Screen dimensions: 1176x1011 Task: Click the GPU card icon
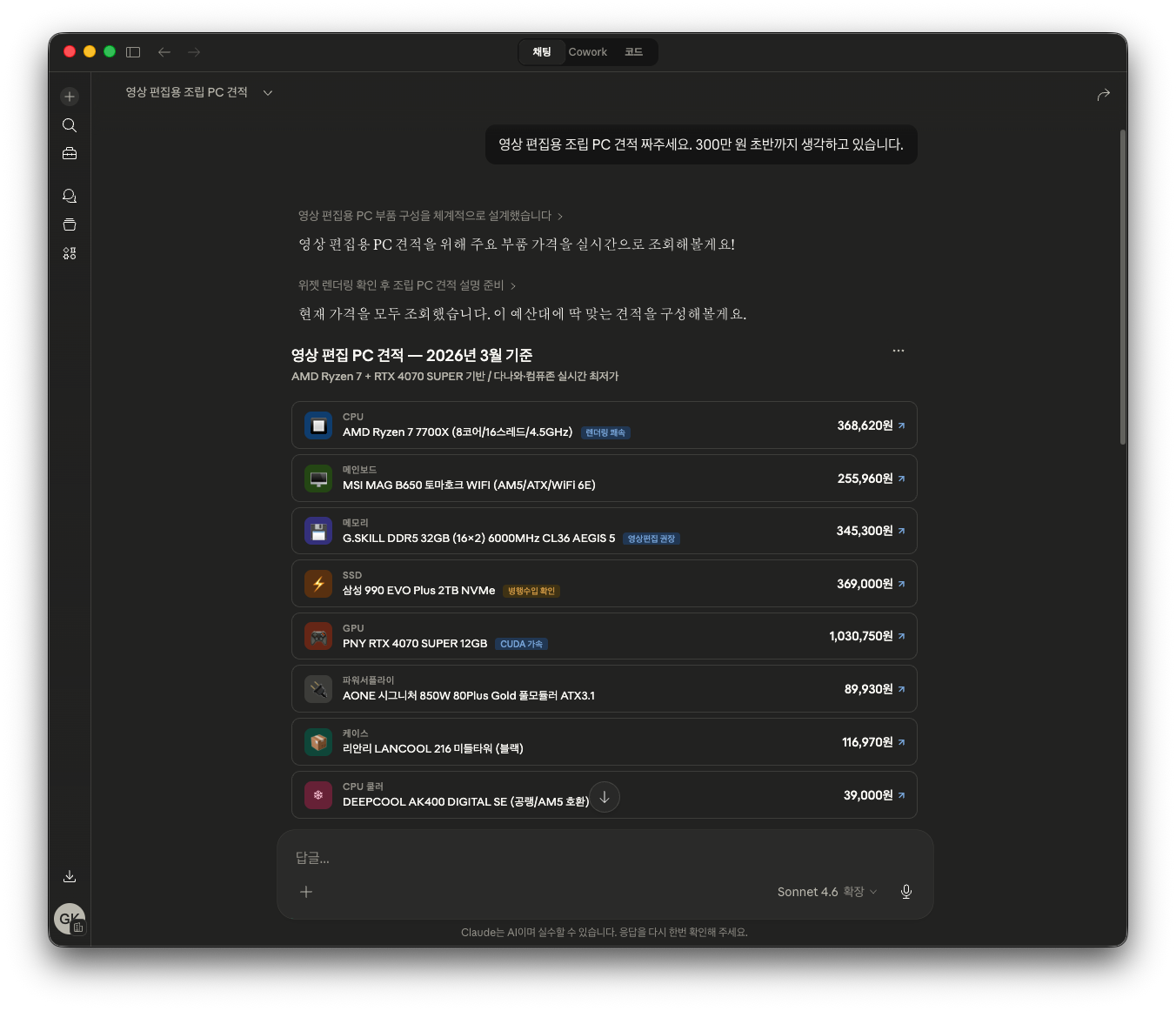pyautogui.click(x=318, y=636)
